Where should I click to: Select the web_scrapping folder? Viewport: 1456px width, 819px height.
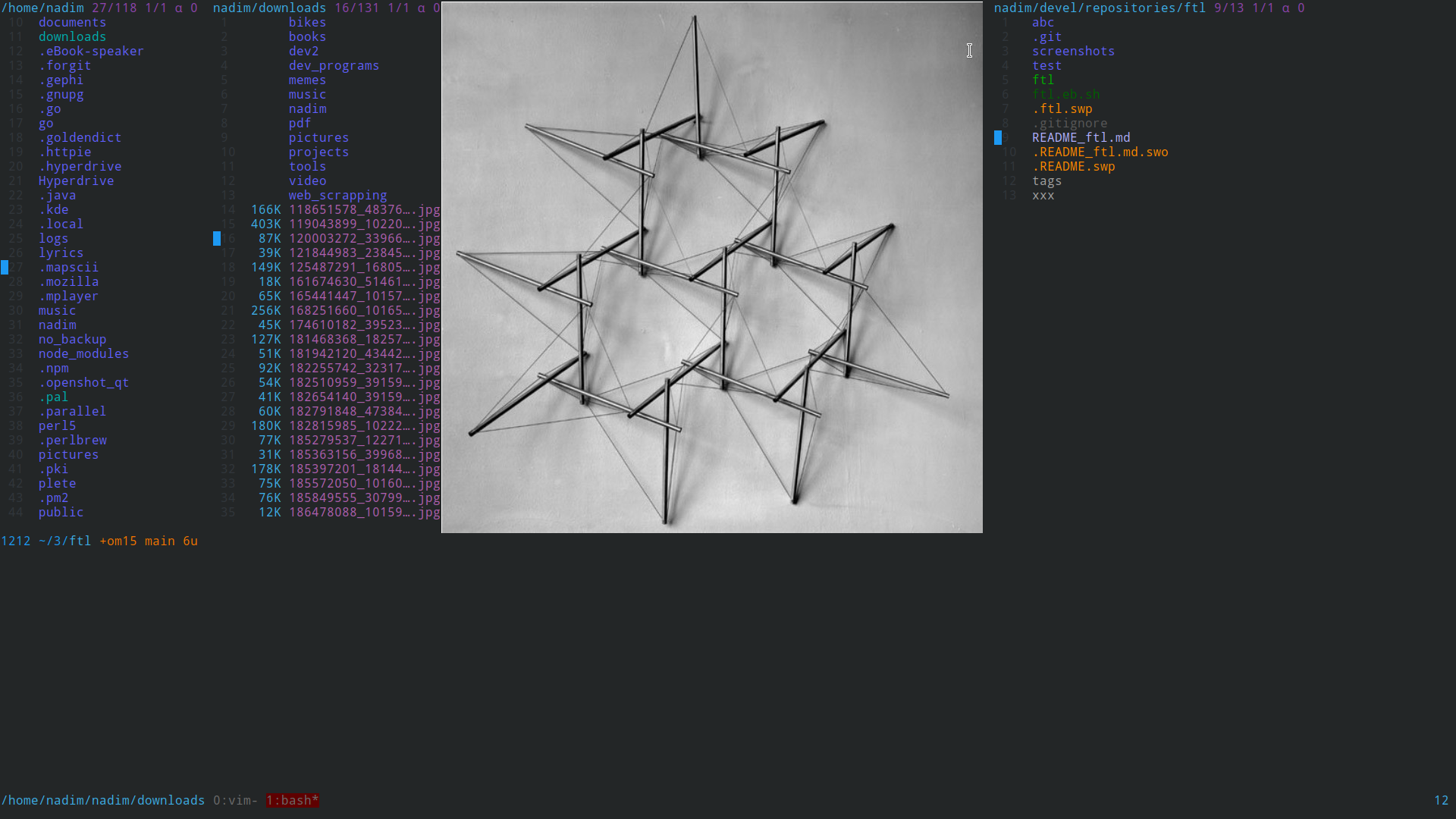tap(337, 195)
